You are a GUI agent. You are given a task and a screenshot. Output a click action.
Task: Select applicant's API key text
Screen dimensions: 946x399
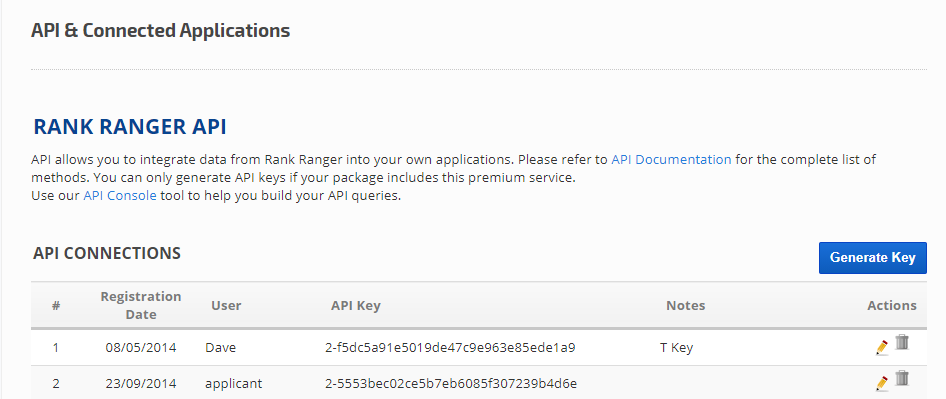[x=451, y=383]
